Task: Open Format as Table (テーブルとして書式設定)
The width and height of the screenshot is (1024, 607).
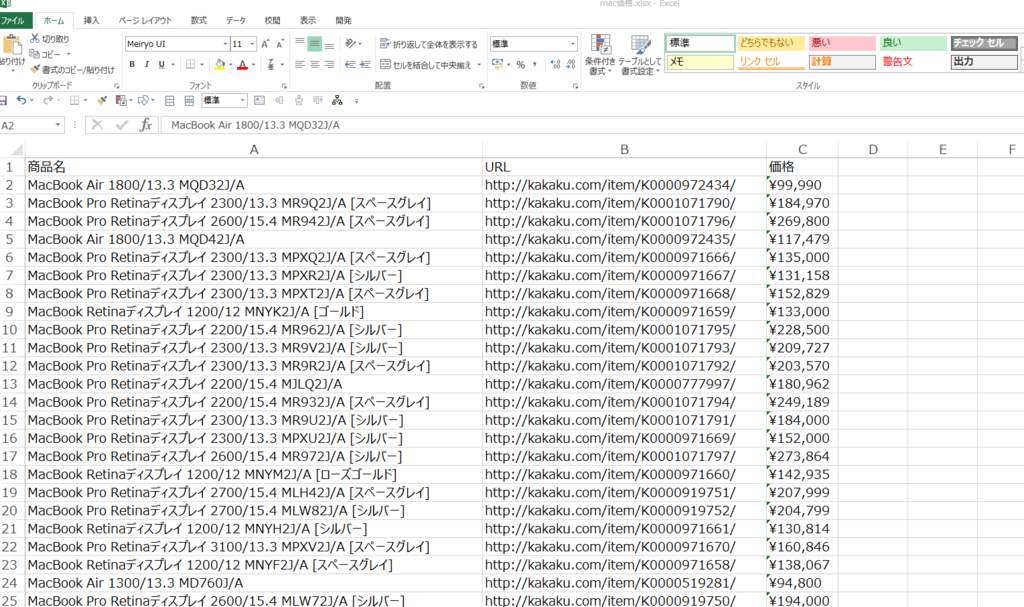Action: (641, 55)
